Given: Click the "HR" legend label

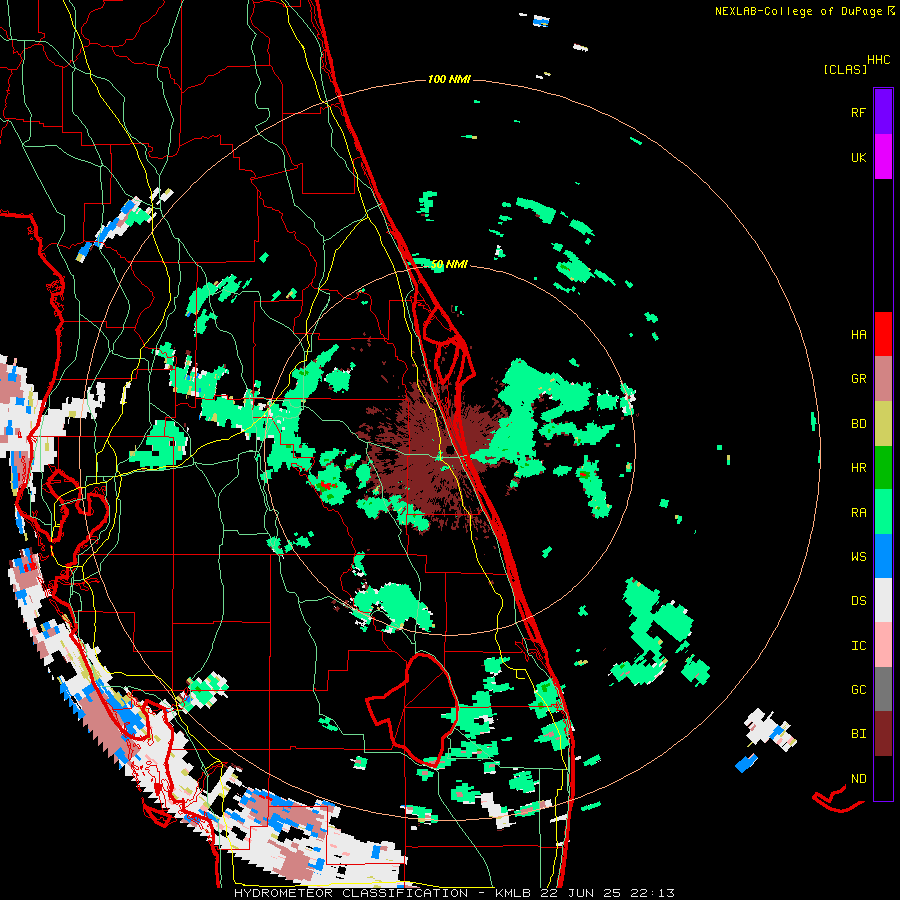Looking at the screenshot, I should tap(858, 468).
